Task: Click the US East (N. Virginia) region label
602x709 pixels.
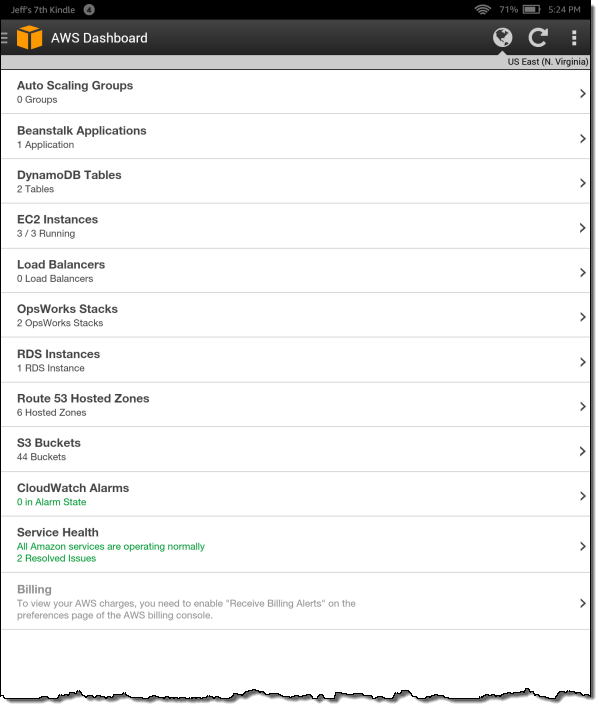Action: [x=548, y=62]
